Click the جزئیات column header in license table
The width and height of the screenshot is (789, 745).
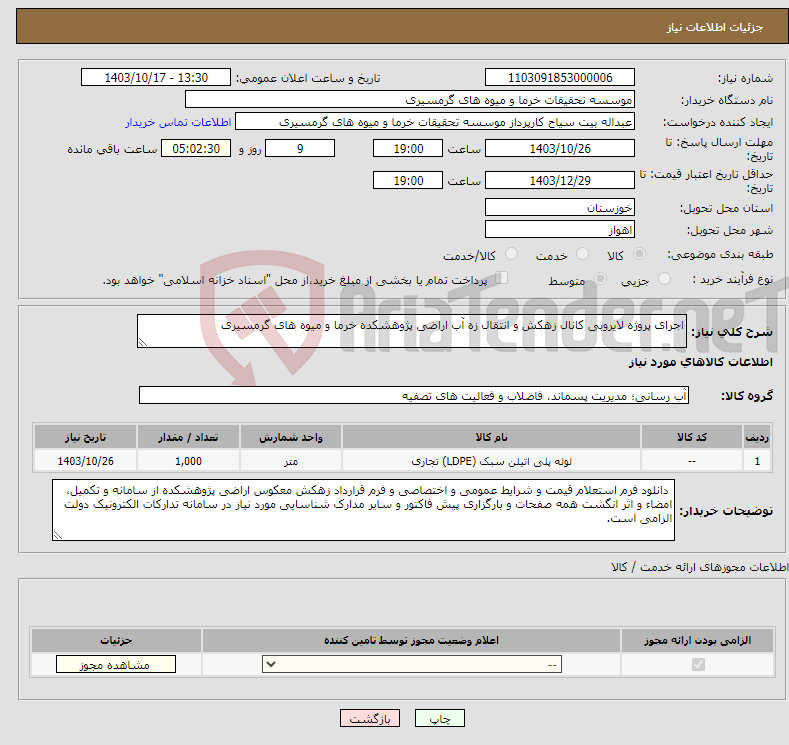[116, 640]
